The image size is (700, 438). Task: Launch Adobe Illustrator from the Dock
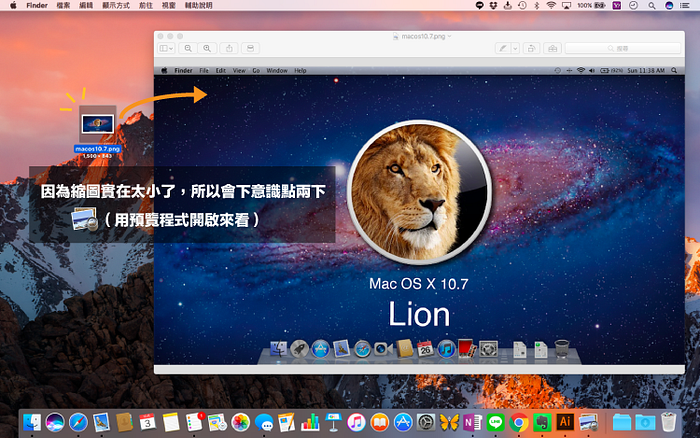[566, 422]
